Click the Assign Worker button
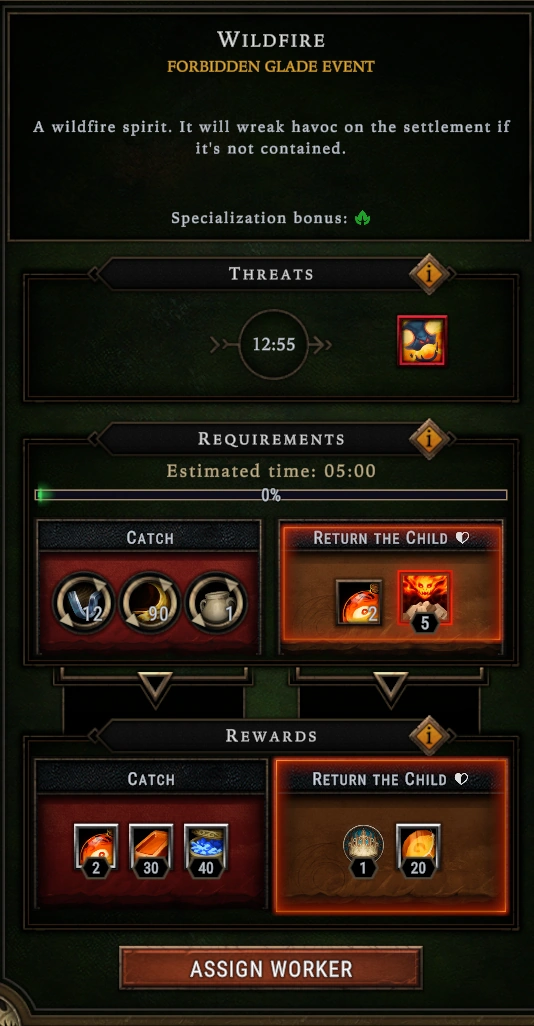Viewport: 534px width, 1026px height. 271,968
